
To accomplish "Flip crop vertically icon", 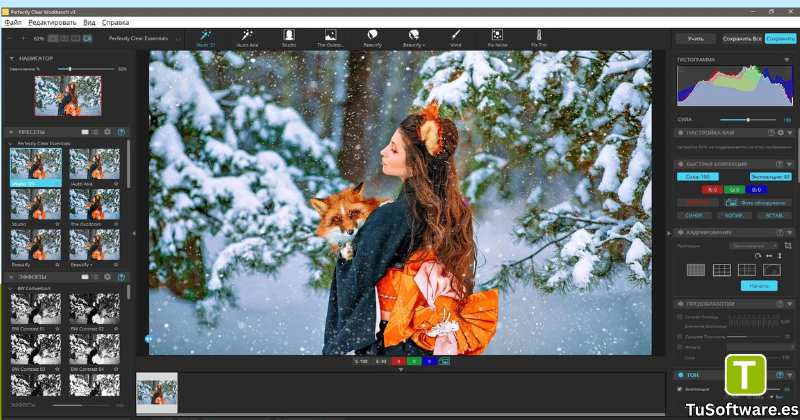I will 780,256.
